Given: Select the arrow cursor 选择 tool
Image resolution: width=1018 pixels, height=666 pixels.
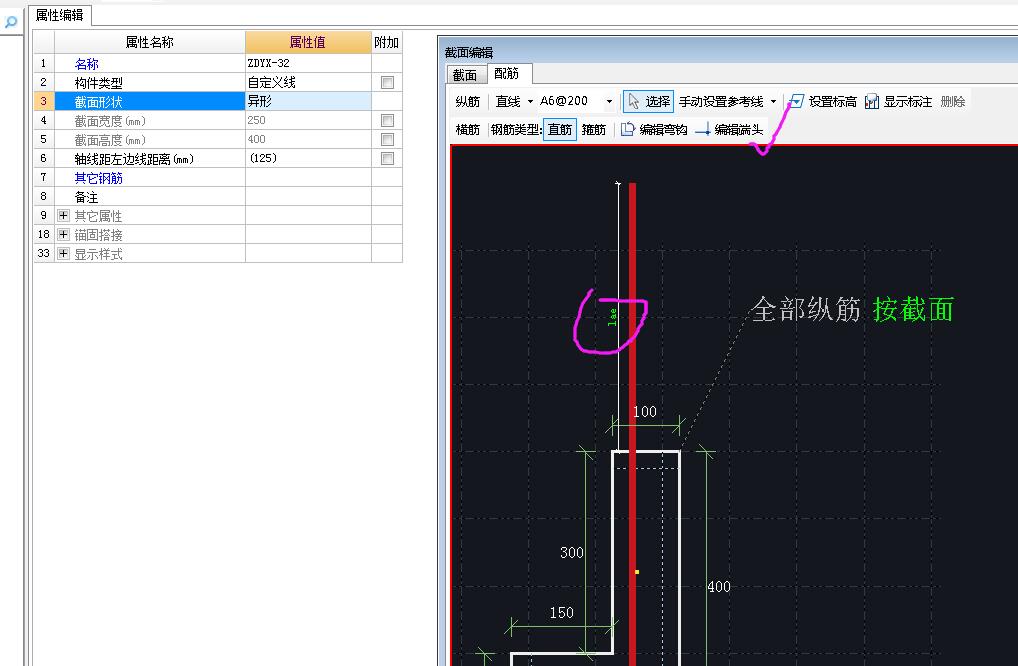Looking at the screenshot, I should click(648, 101).
